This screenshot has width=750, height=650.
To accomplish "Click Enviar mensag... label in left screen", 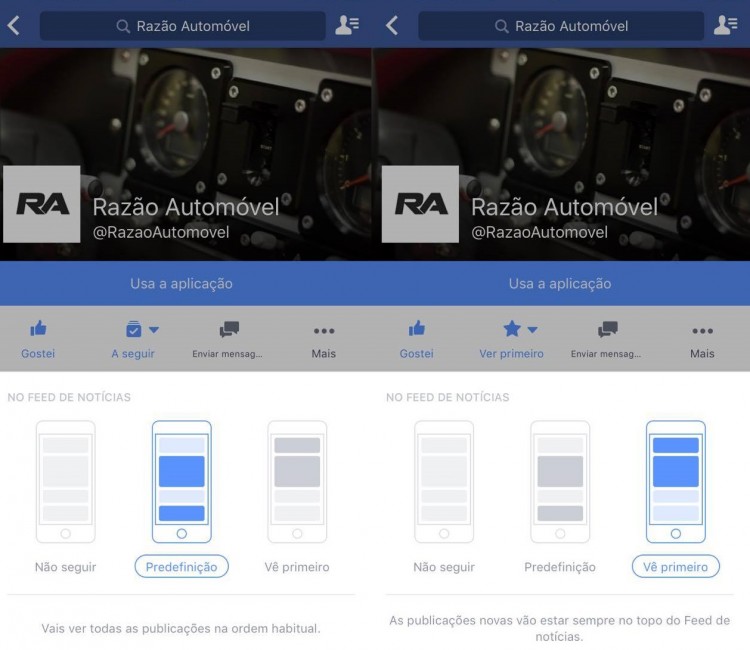I will (227, 354).
